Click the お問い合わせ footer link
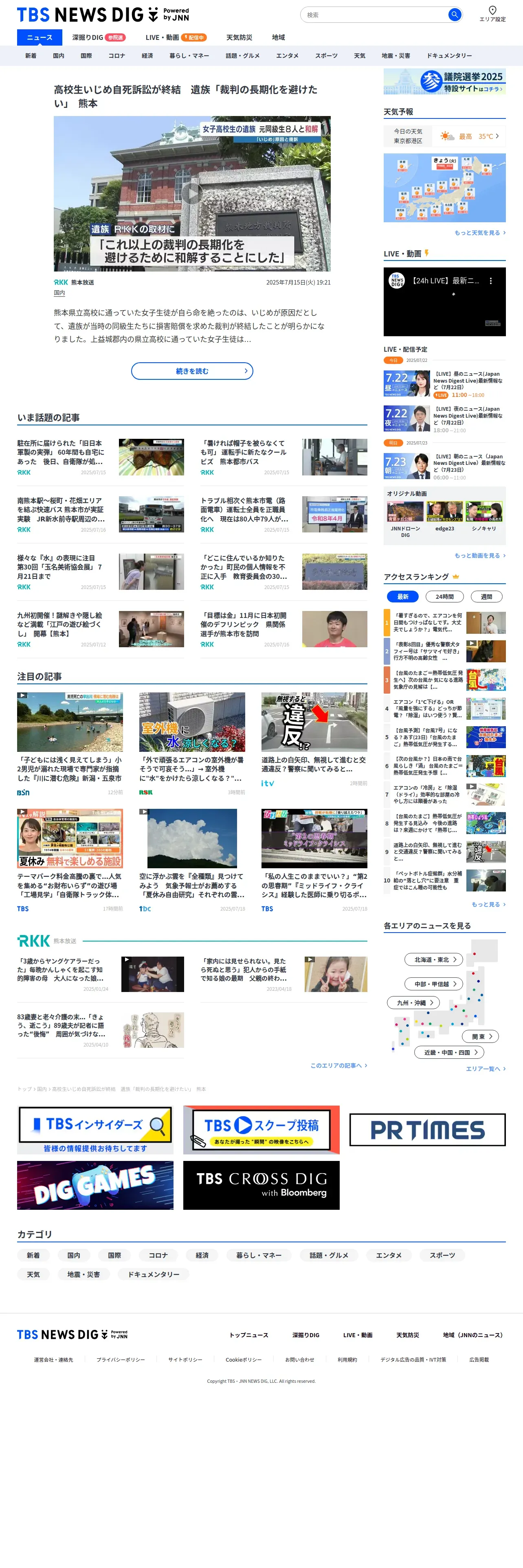523x1568 pixels. pyautogui.click(x=299, y=1359)
